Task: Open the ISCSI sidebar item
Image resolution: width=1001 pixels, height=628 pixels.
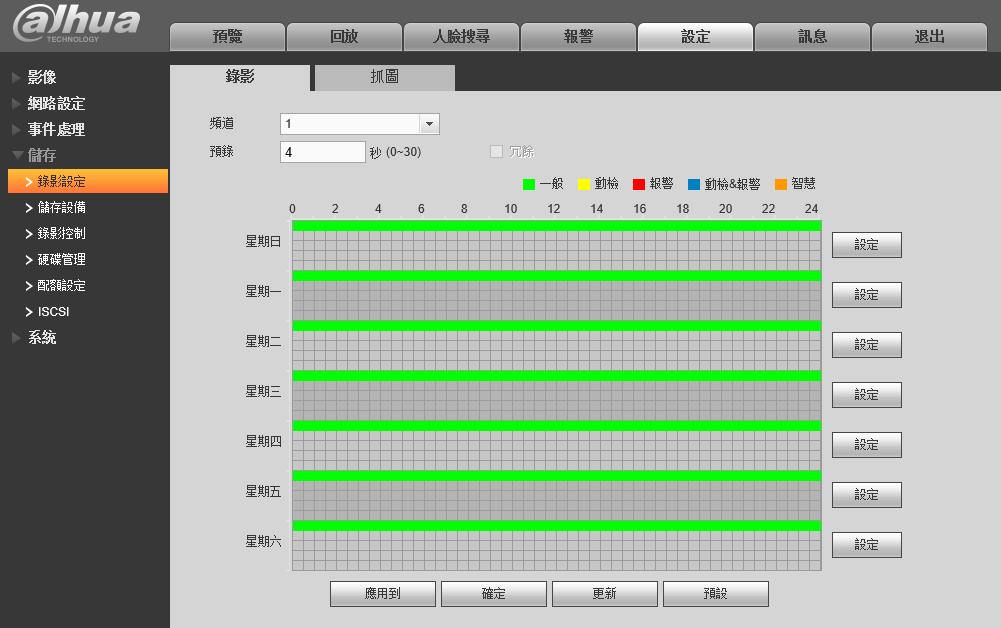Action: pos(53,311)
